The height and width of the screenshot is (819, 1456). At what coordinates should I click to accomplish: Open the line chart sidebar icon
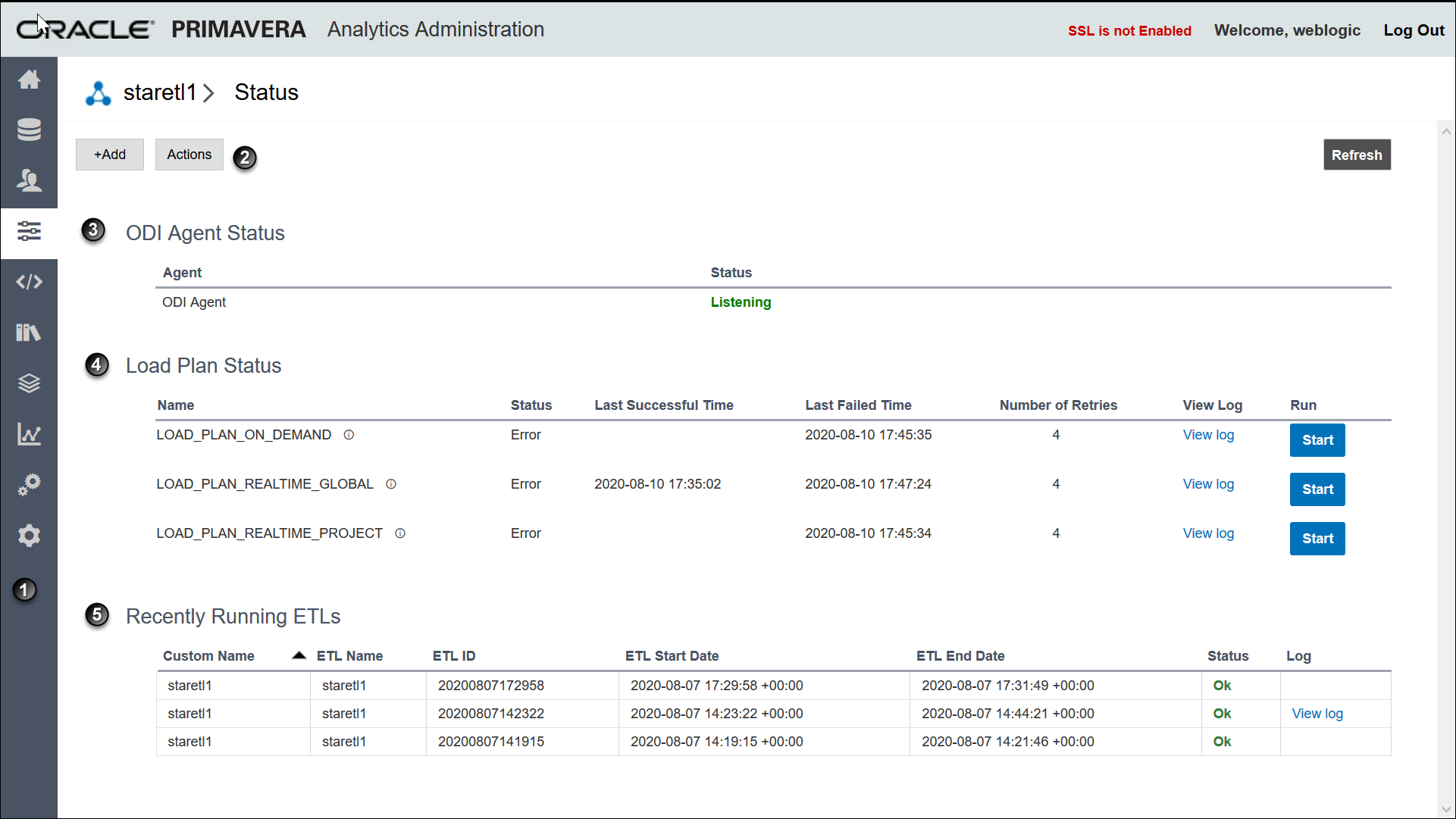point(29,434)
